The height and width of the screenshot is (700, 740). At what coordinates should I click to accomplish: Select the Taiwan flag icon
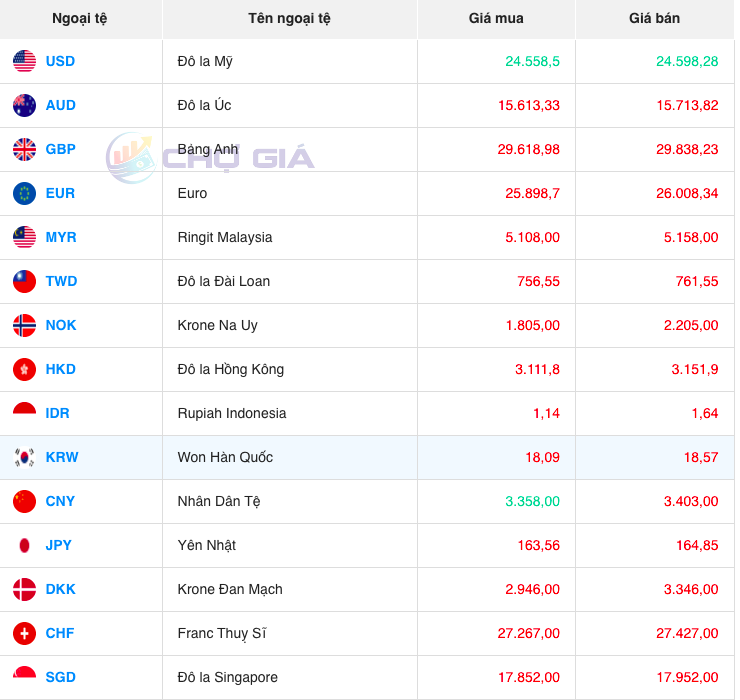24,281
